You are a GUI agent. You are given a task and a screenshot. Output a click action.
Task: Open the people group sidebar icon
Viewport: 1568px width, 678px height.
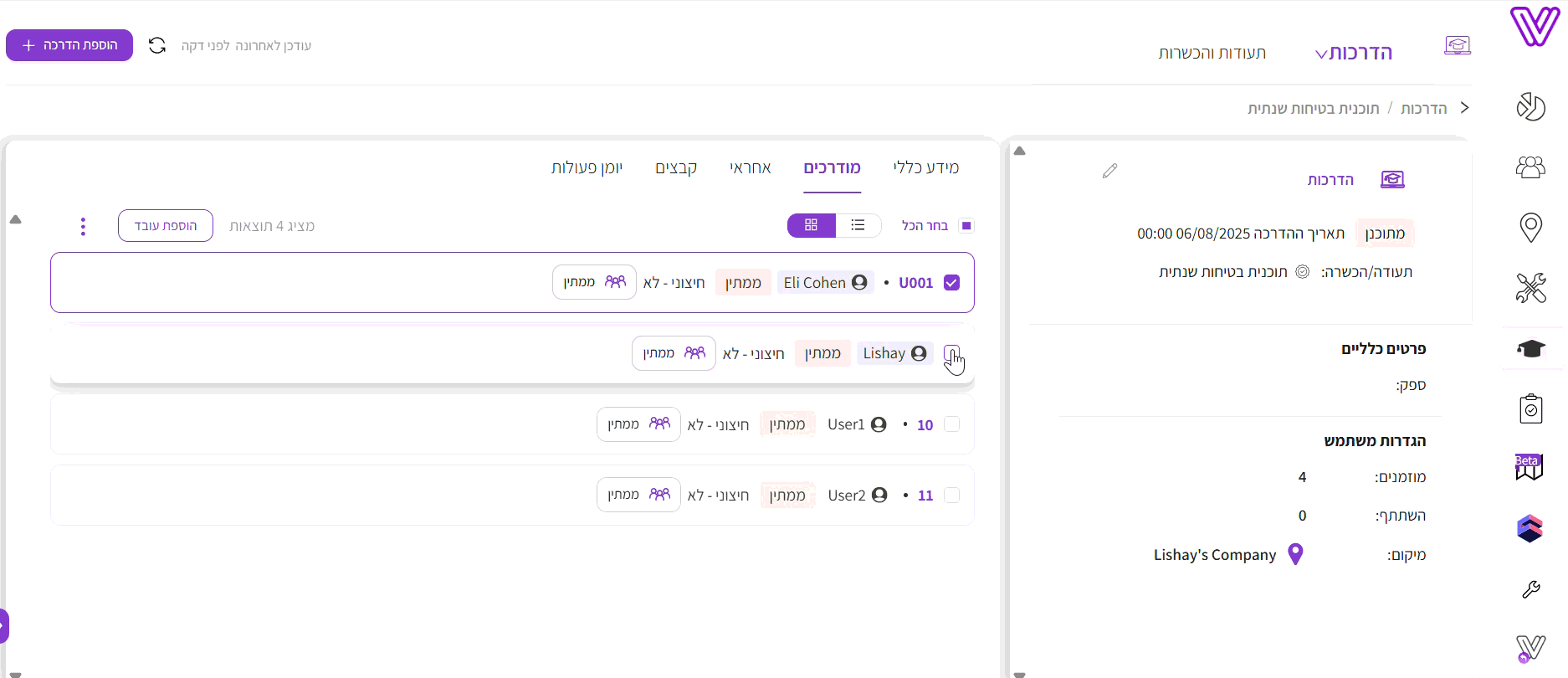[x=1530, y=167]
